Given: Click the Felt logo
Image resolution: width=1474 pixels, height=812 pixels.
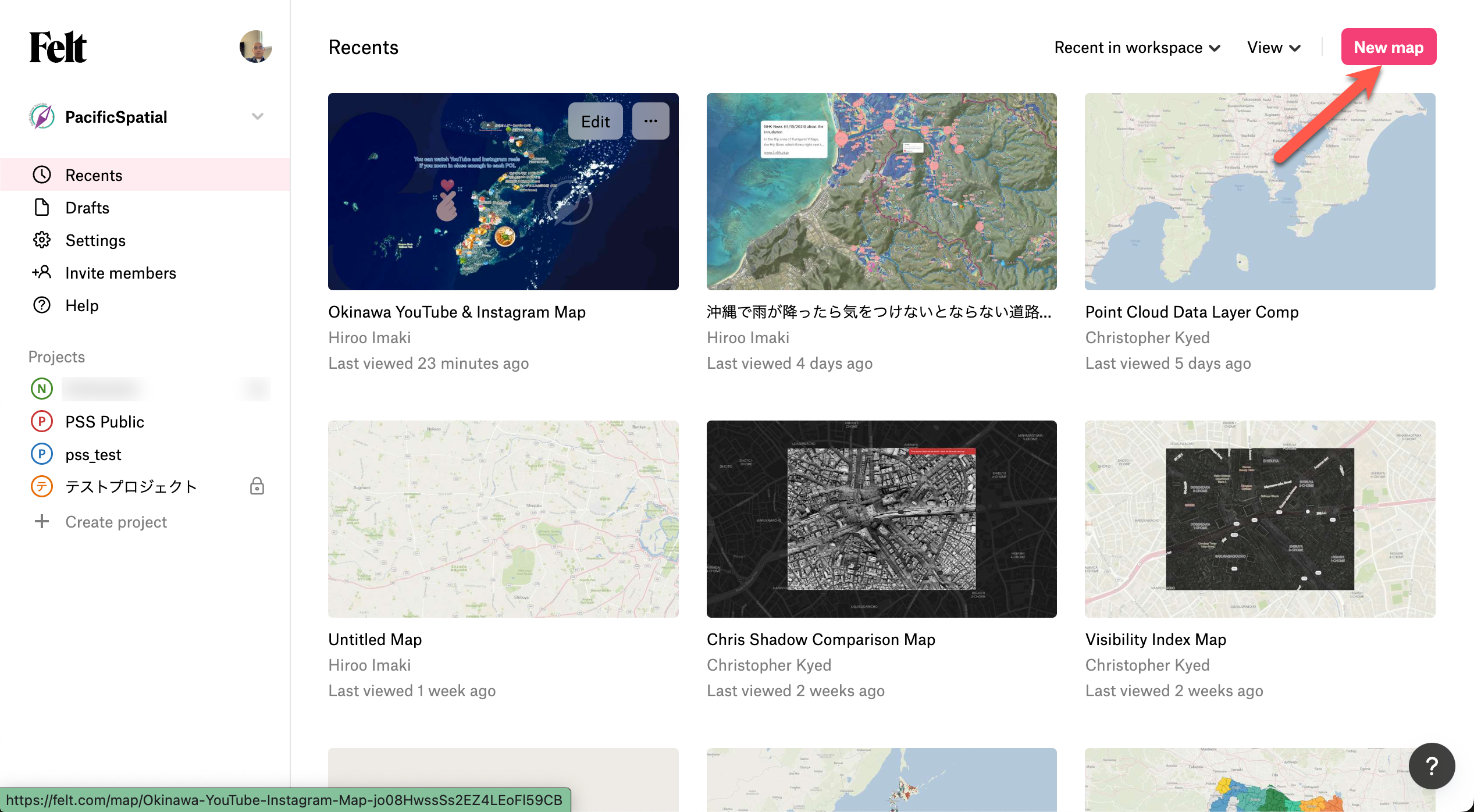Looking at the screenshot, I should 58,47.
